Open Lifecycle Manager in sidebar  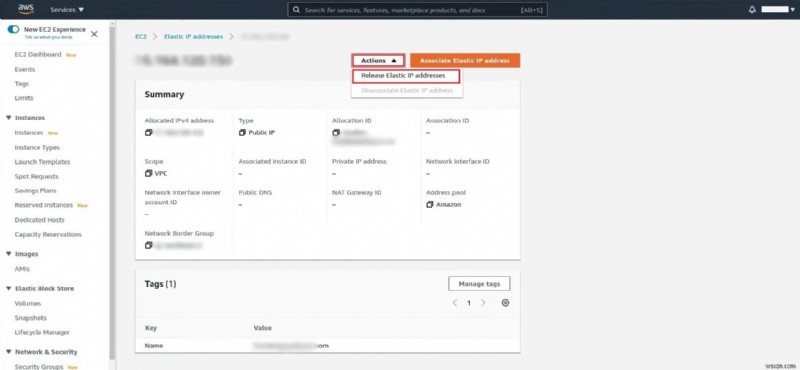[x=42, y=333]
